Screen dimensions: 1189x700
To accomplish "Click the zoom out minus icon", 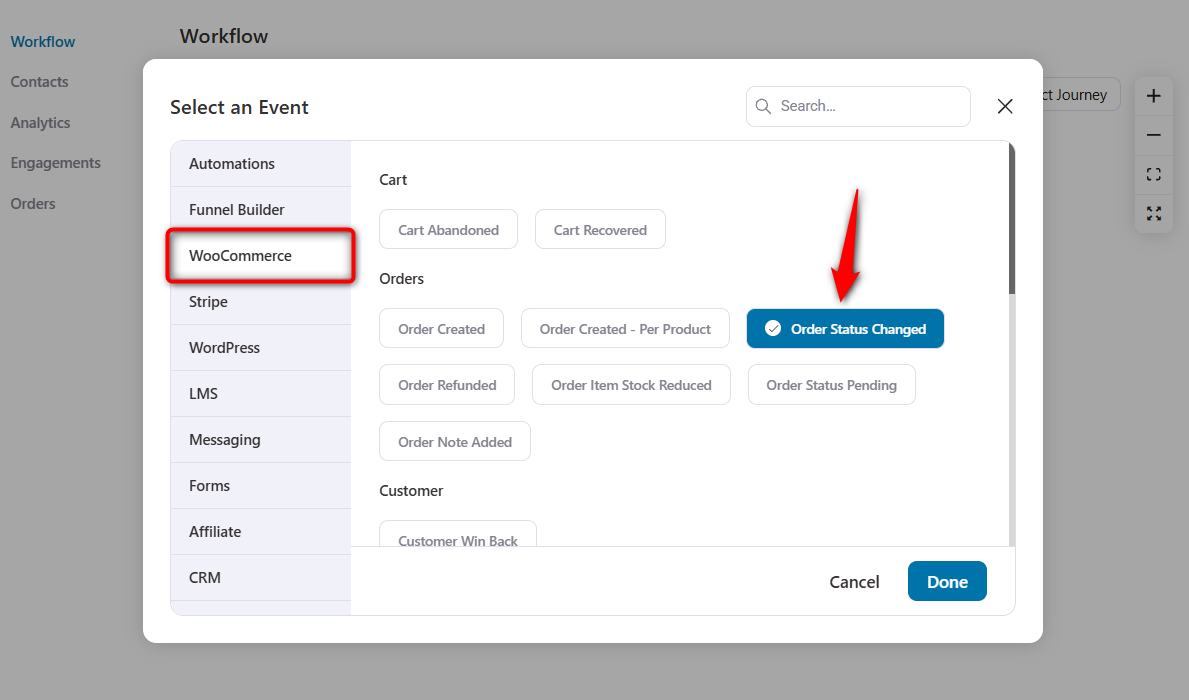I will (1153, 136).
